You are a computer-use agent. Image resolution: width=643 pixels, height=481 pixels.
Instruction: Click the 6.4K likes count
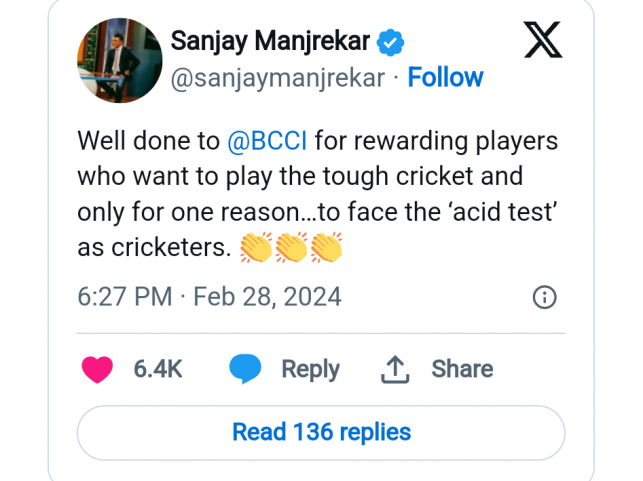[158, 369]
